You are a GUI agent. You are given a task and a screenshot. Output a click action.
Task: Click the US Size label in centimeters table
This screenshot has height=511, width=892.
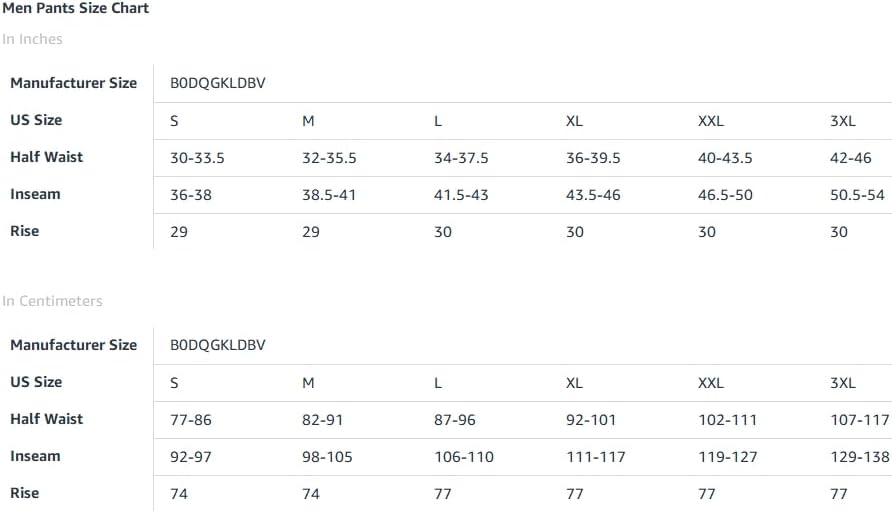pyautogui.click(x=36, y=382)
